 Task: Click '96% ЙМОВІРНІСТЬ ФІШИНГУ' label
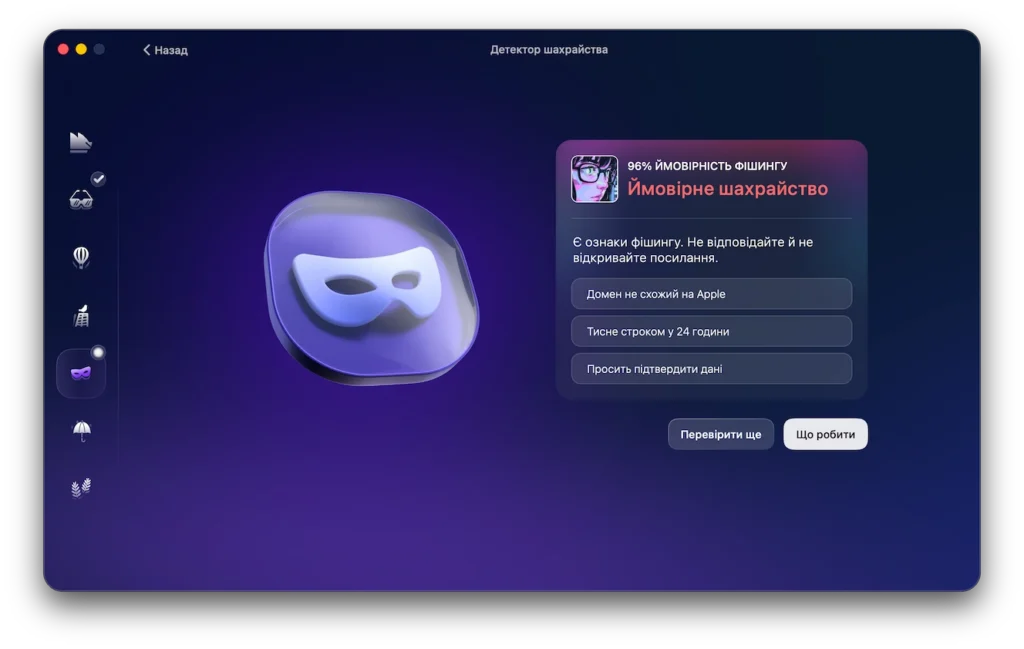click(707, 166)
